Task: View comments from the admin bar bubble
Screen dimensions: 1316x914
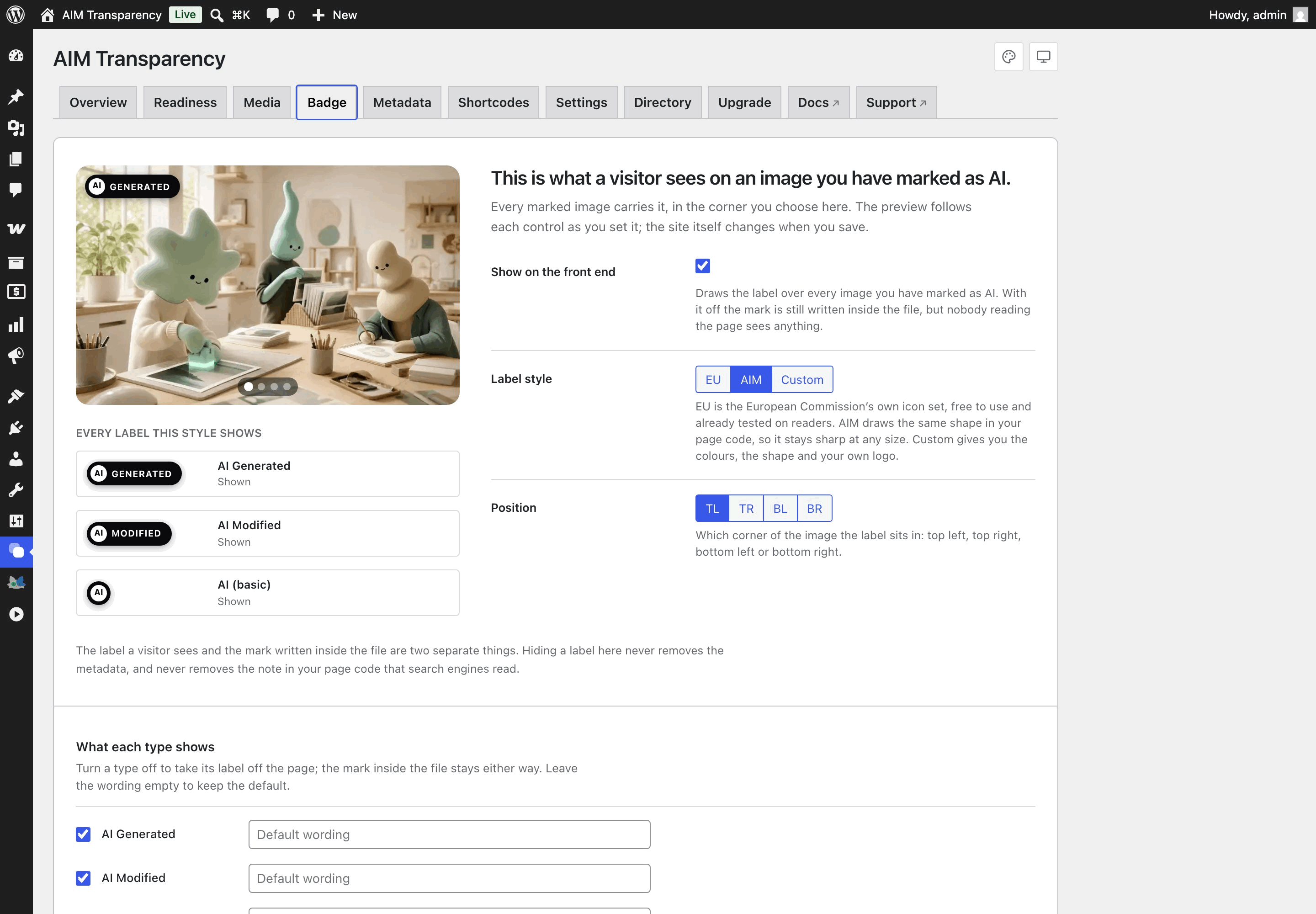Action: coord(273,15)
